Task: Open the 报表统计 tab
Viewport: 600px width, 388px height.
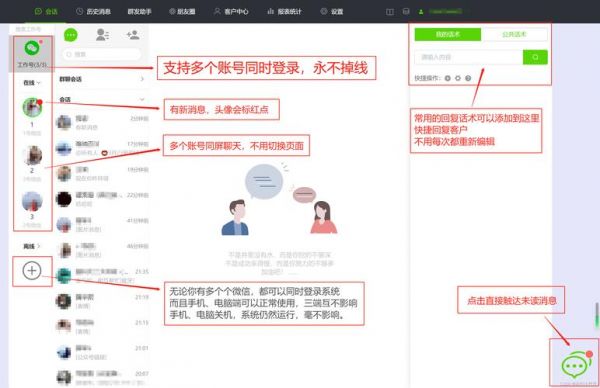Action: point(284,11)
